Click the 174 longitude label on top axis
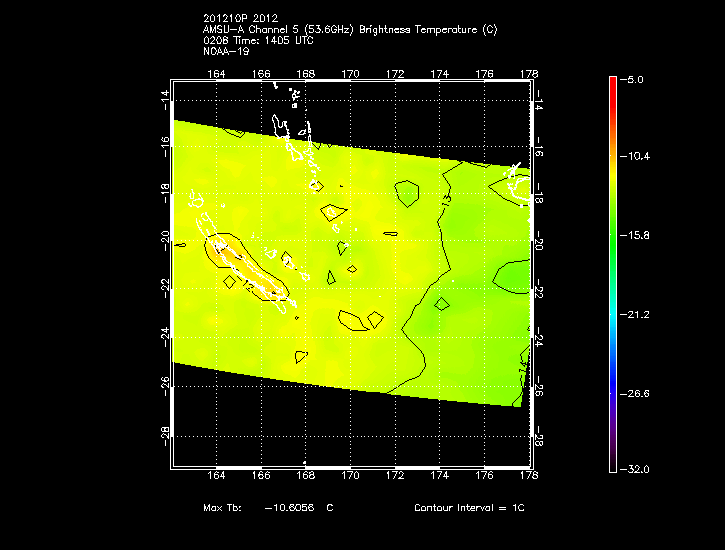Viewport: 725px width, 550px height. (439, 74)
